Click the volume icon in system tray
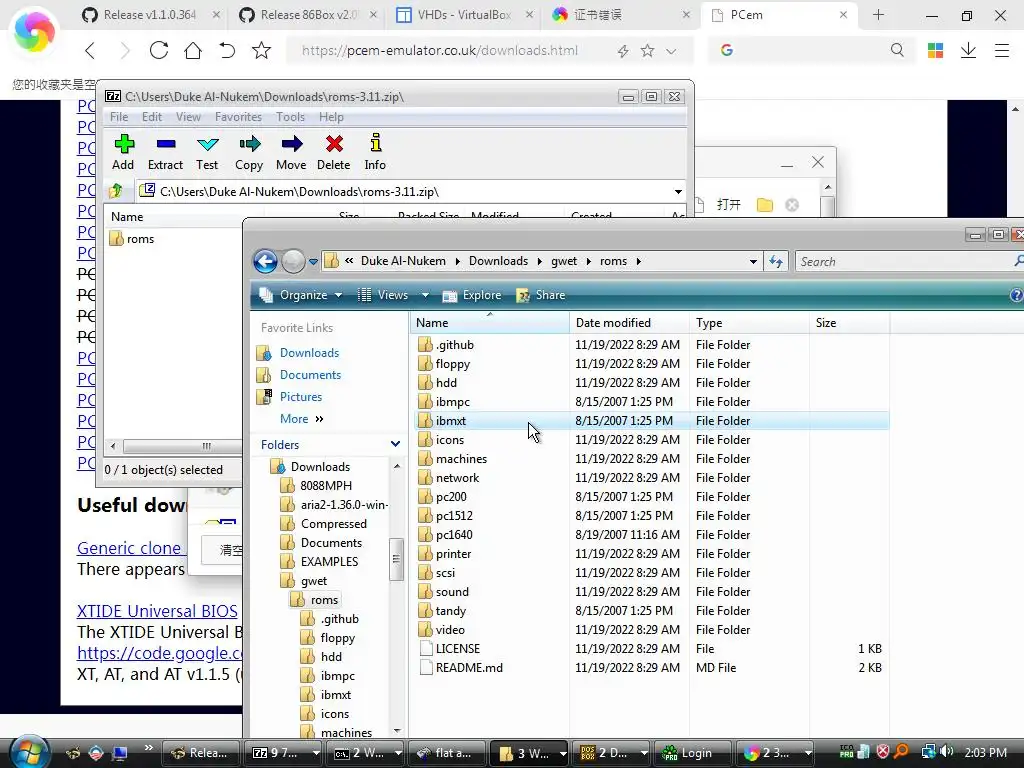 [947, 752]
